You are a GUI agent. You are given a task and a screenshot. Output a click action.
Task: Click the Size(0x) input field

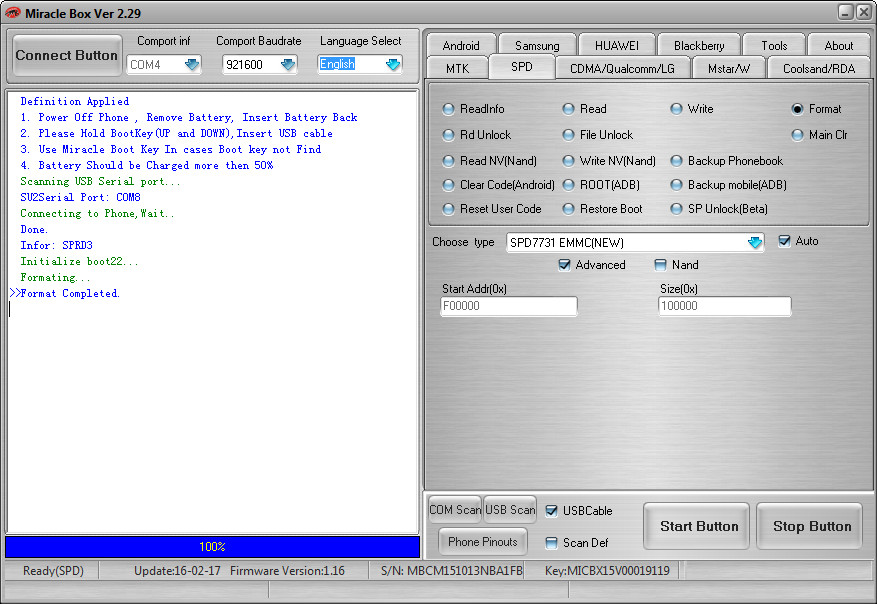[724, 306]
